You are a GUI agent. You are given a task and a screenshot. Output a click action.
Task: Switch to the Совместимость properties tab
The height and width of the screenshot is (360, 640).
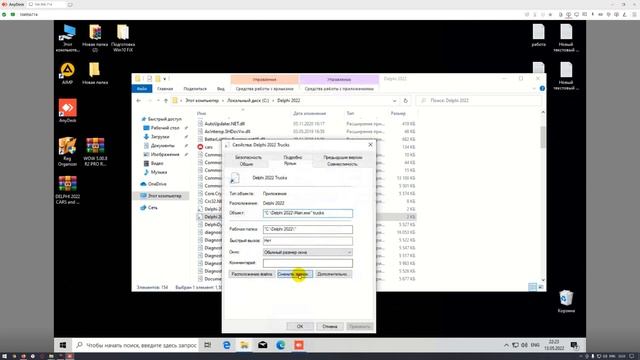tap(342, 164)
